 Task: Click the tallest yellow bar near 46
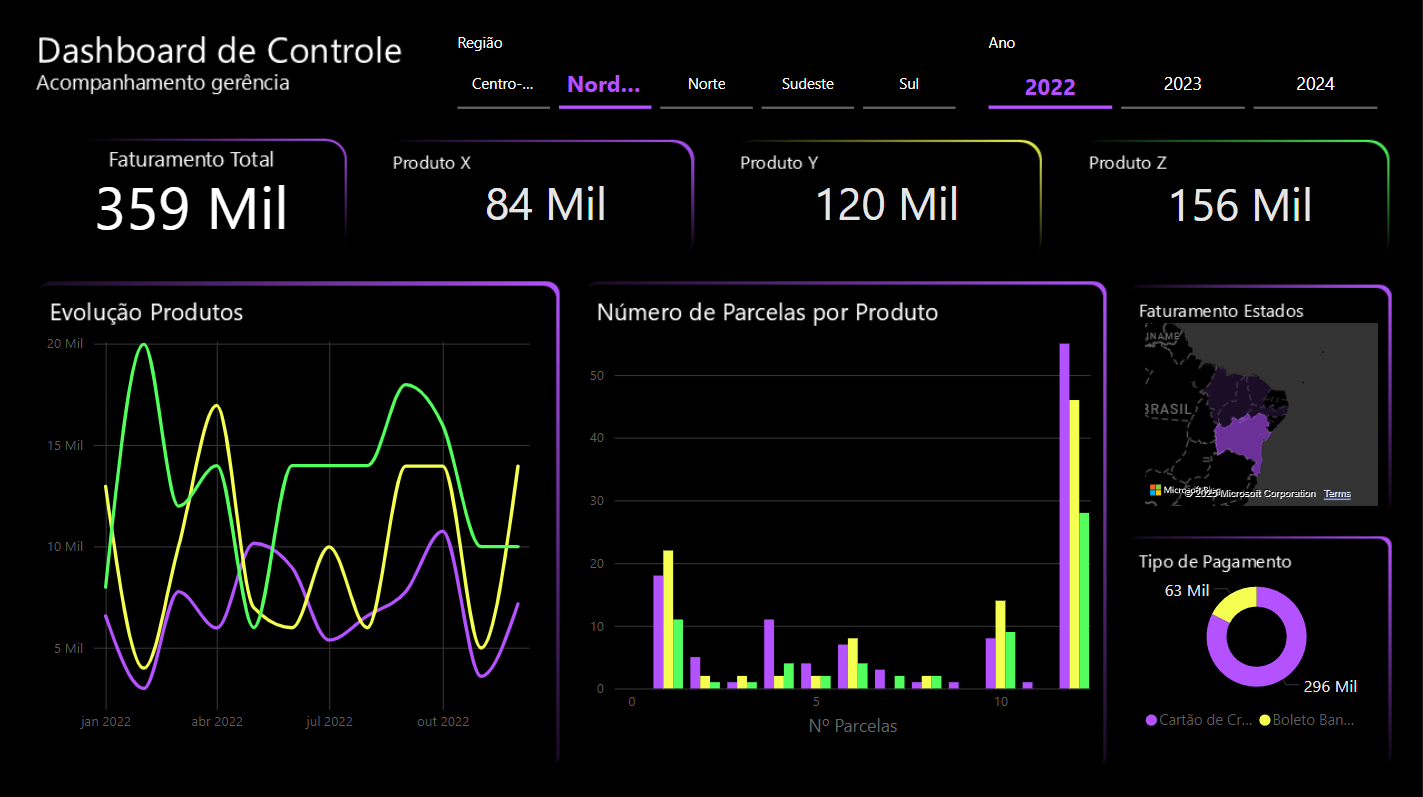[1074, 544]
